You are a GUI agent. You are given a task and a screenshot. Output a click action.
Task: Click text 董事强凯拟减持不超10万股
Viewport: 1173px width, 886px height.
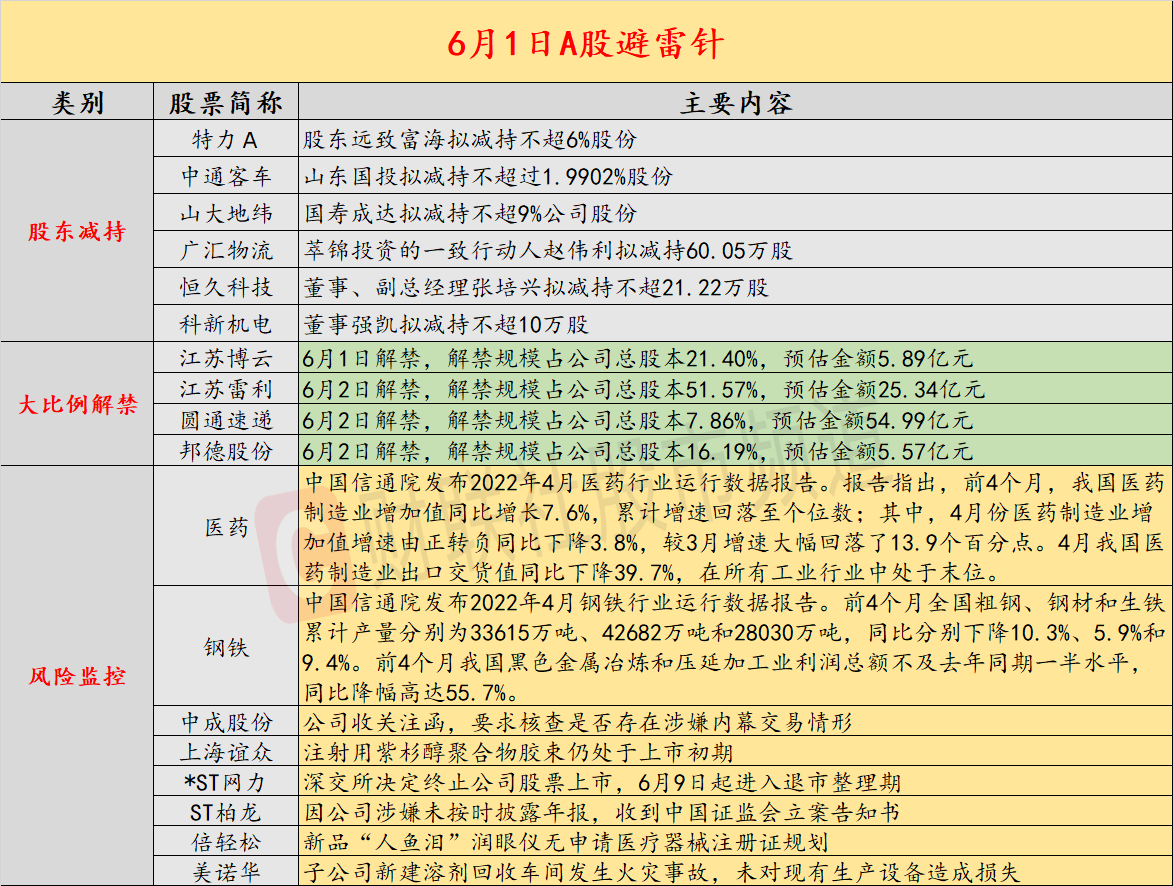pos(446,324)
